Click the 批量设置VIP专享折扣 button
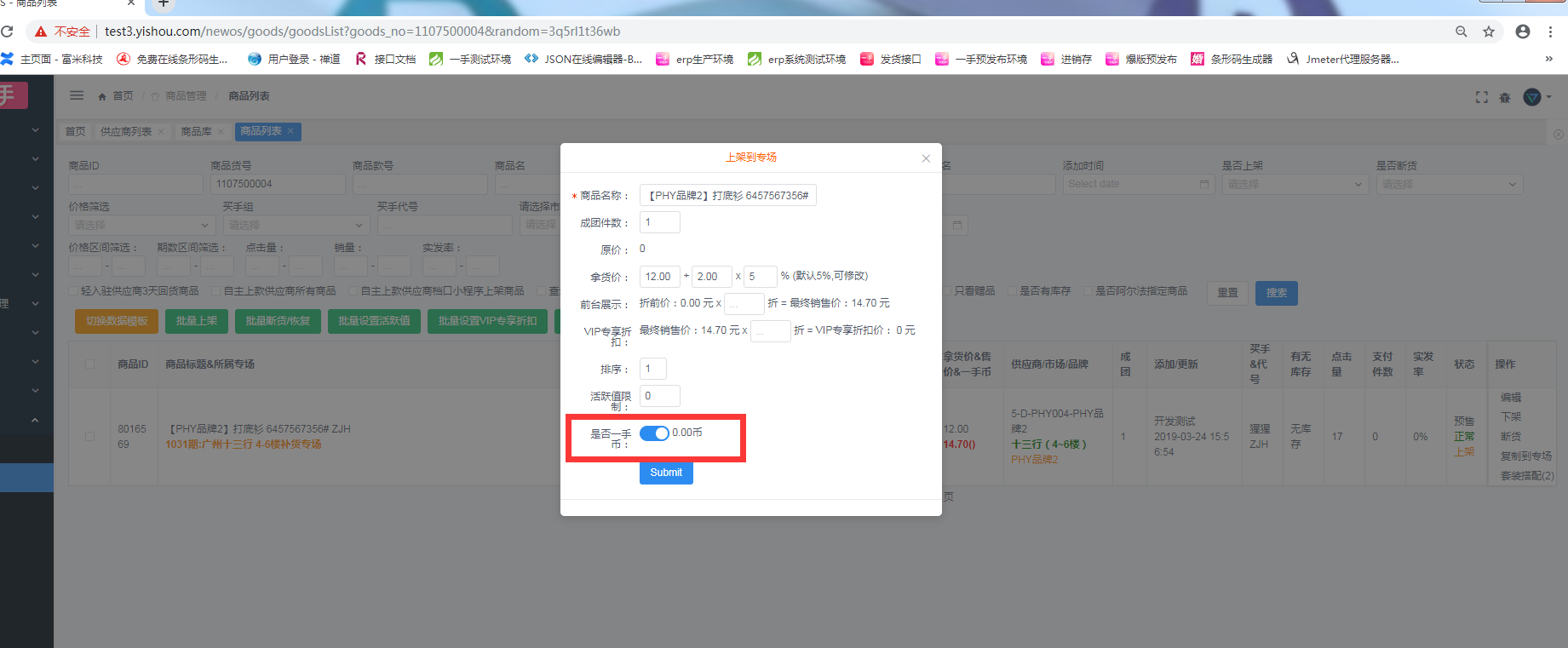This screenshot has width=1568, height=648. 487,321
